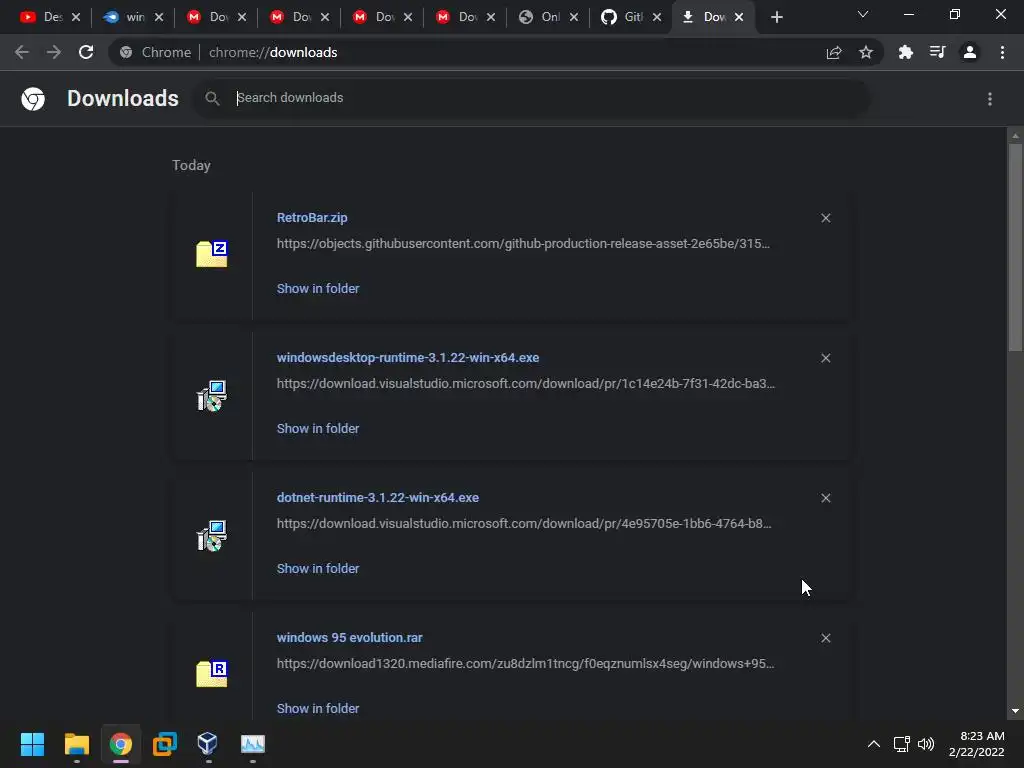Expand the hidden system tray icons

[x=874, y=744]
